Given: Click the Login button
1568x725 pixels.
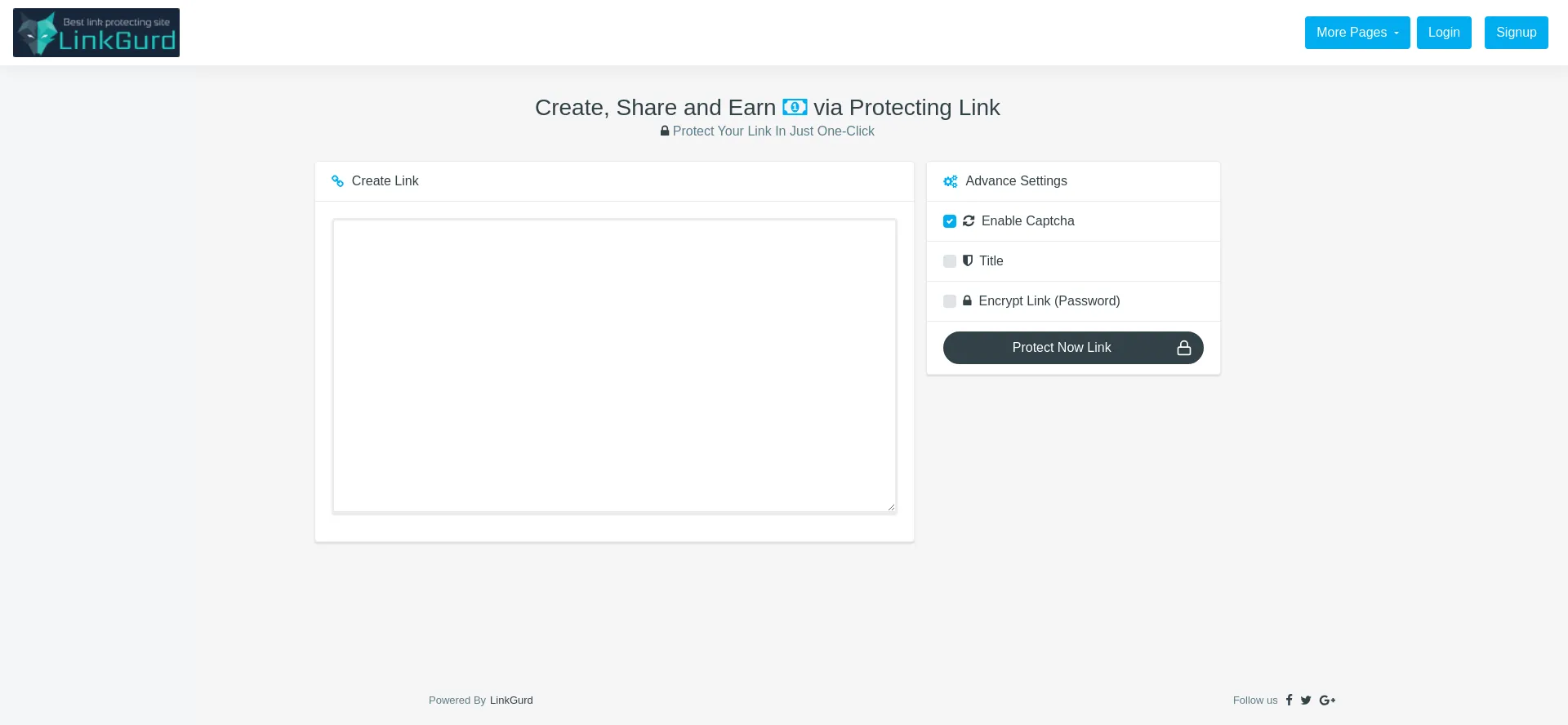Looking at the screenshot, I should (x=1444, y=33).
